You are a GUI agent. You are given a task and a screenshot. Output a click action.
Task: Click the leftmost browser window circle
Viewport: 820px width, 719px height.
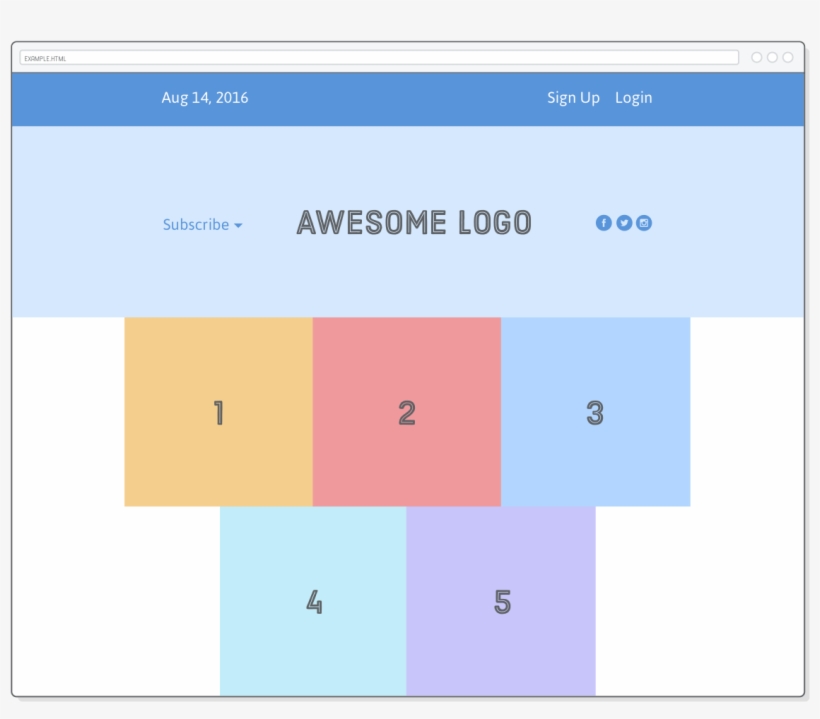(756, 57)
